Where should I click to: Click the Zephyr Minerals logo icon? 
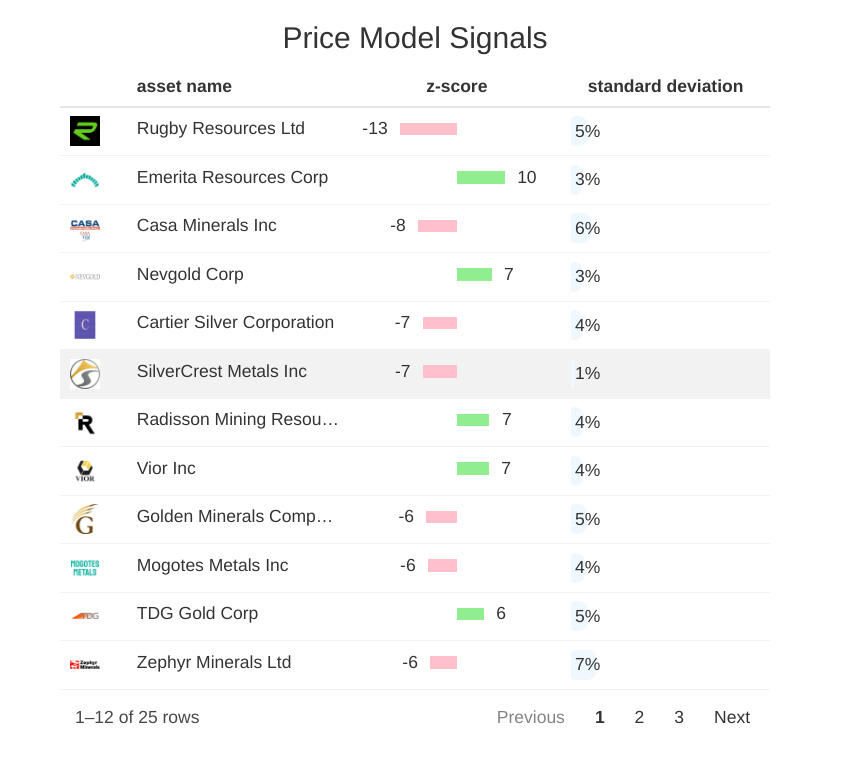point(85,664)
